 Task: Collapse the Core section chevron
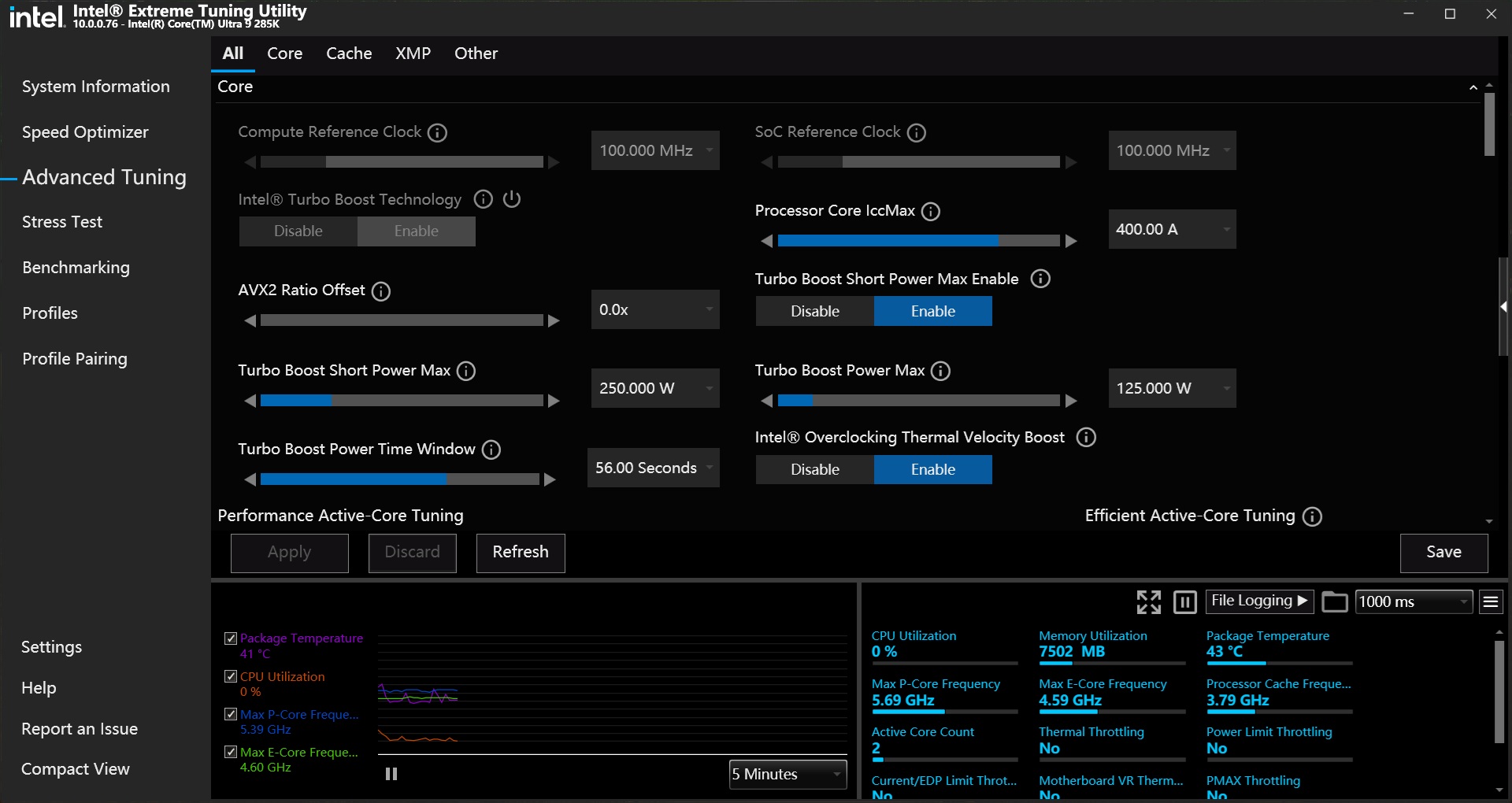(x=1473, y=87)
